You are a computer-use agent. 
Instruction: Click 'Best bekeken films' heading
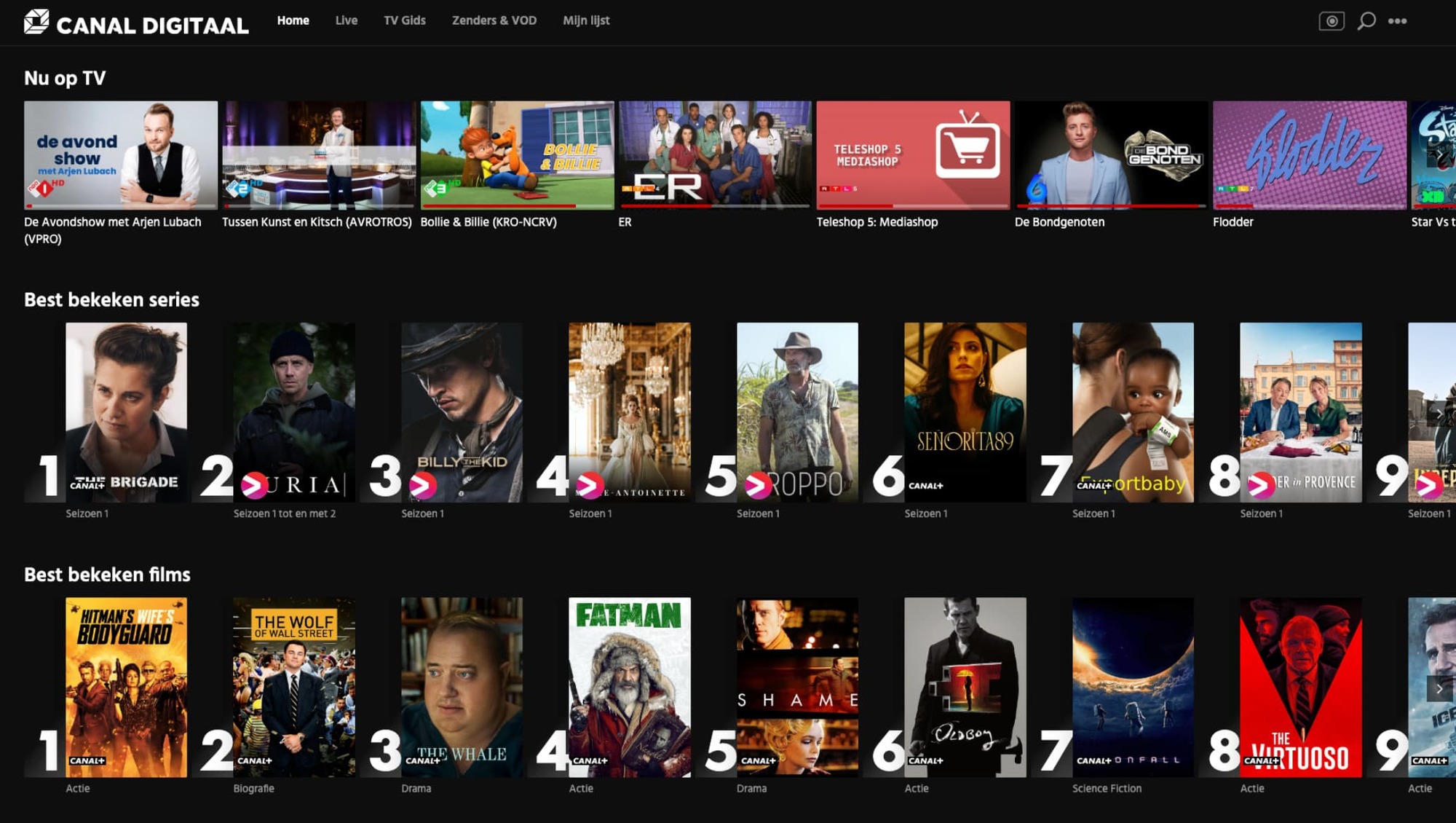[x=107, y=575]
